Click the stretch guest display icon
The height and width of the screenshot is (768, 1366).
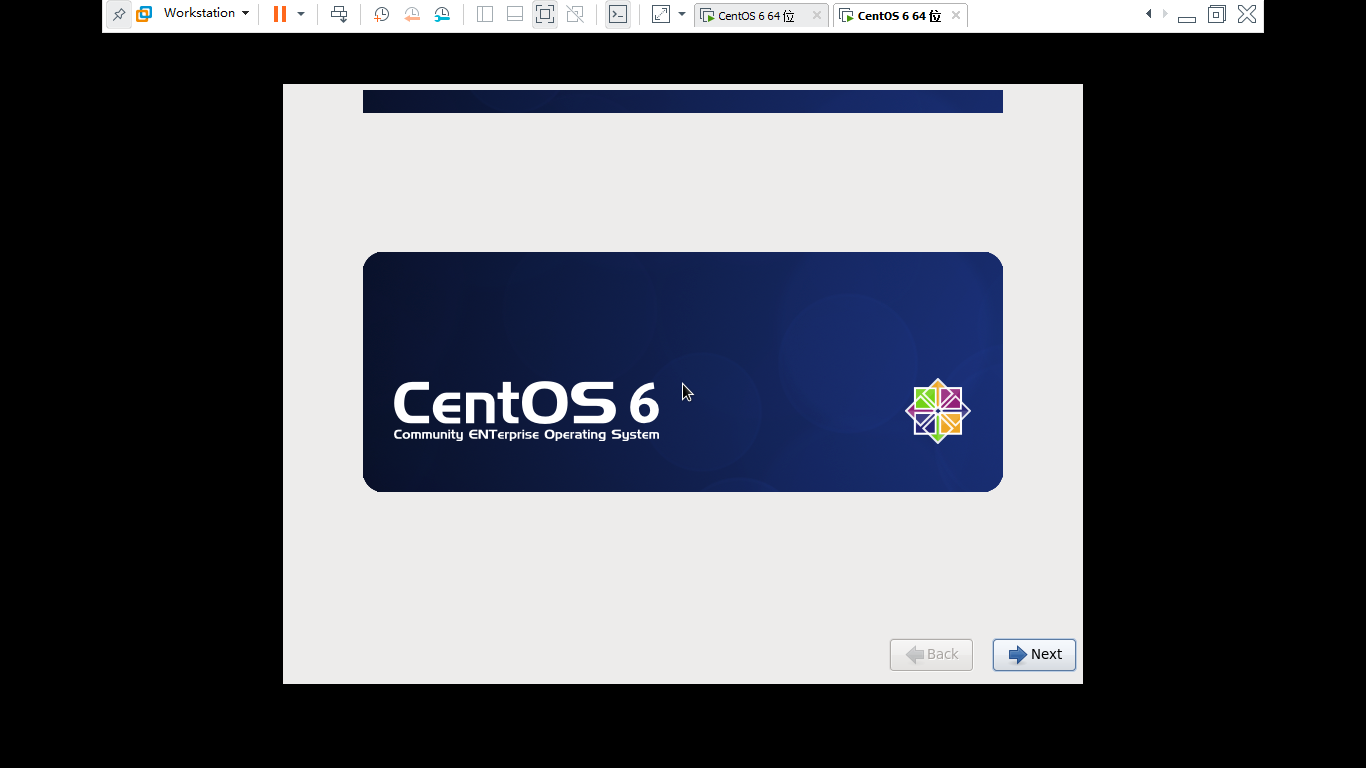click(661, 14)
